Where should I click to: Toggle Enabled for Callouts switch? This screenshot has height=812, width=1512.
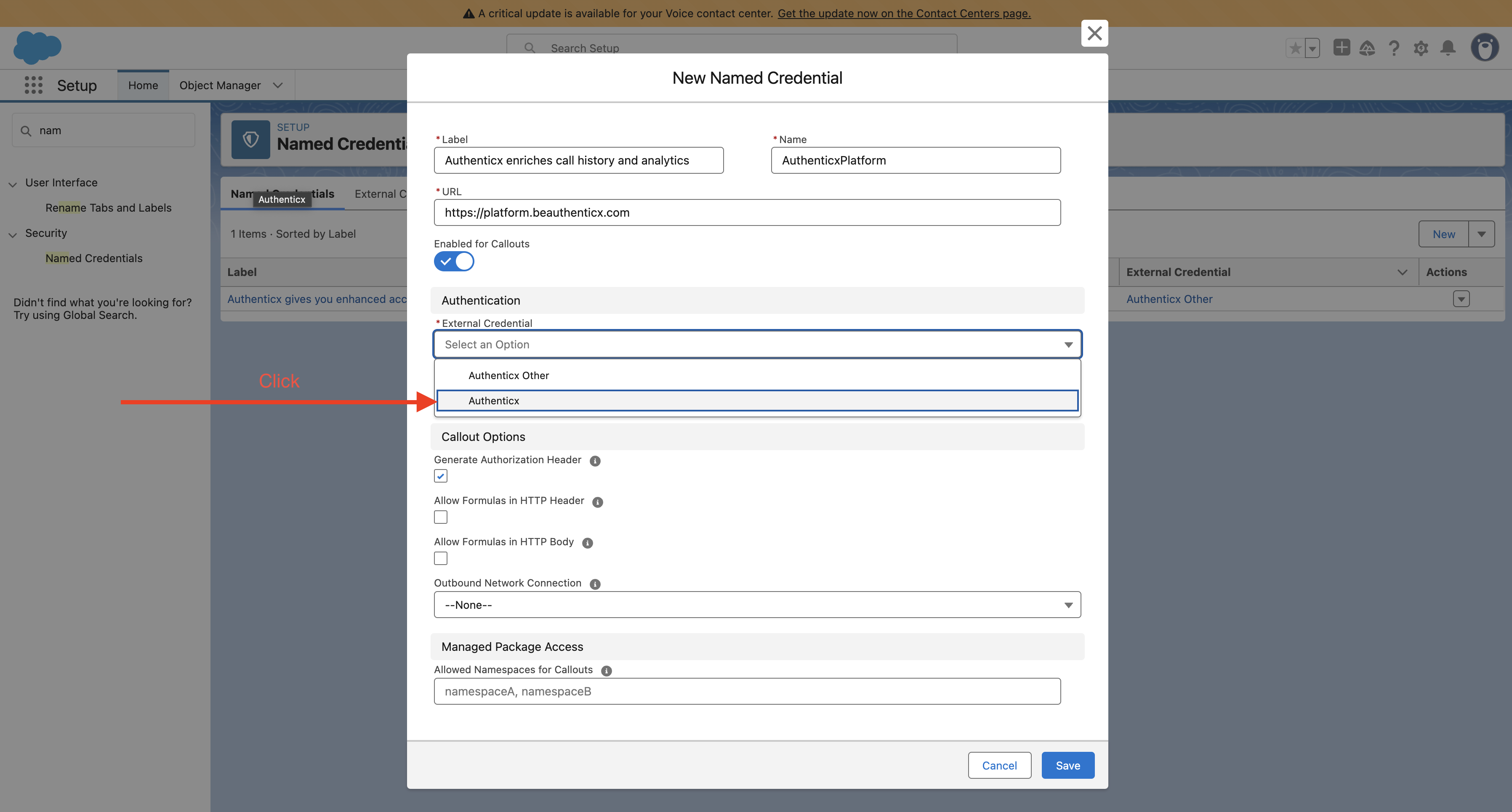click(454, 261)
